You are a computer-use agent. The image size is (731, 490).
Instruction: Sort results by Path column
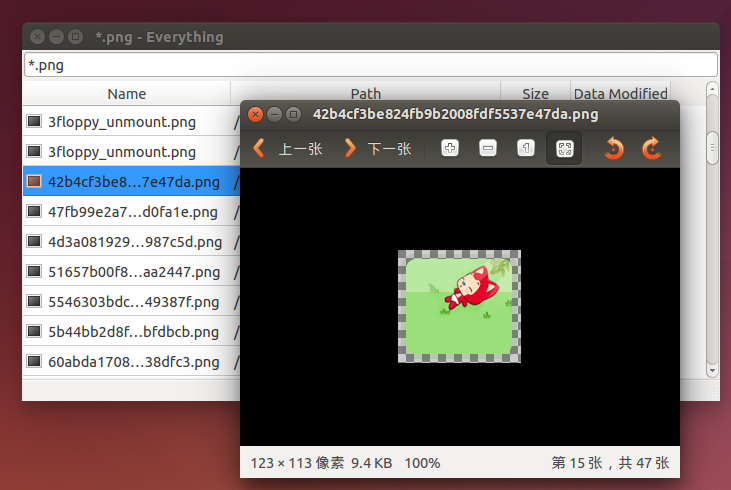coord(366,94)
